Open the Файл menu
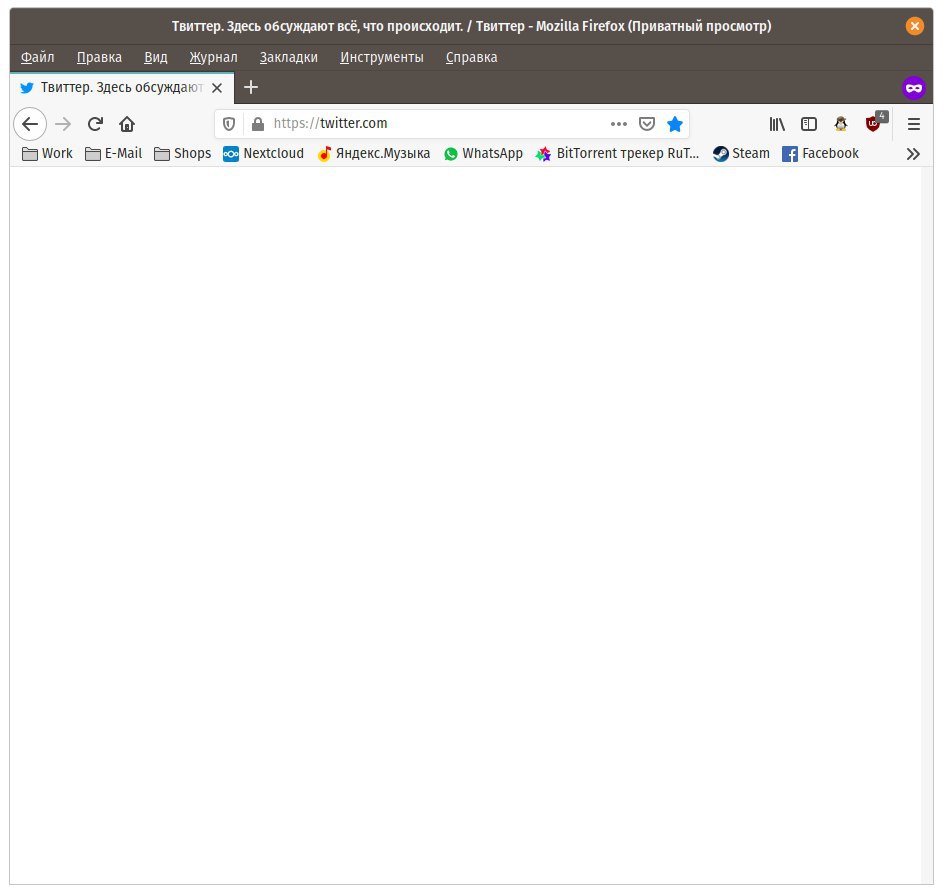 coord(37,57)
